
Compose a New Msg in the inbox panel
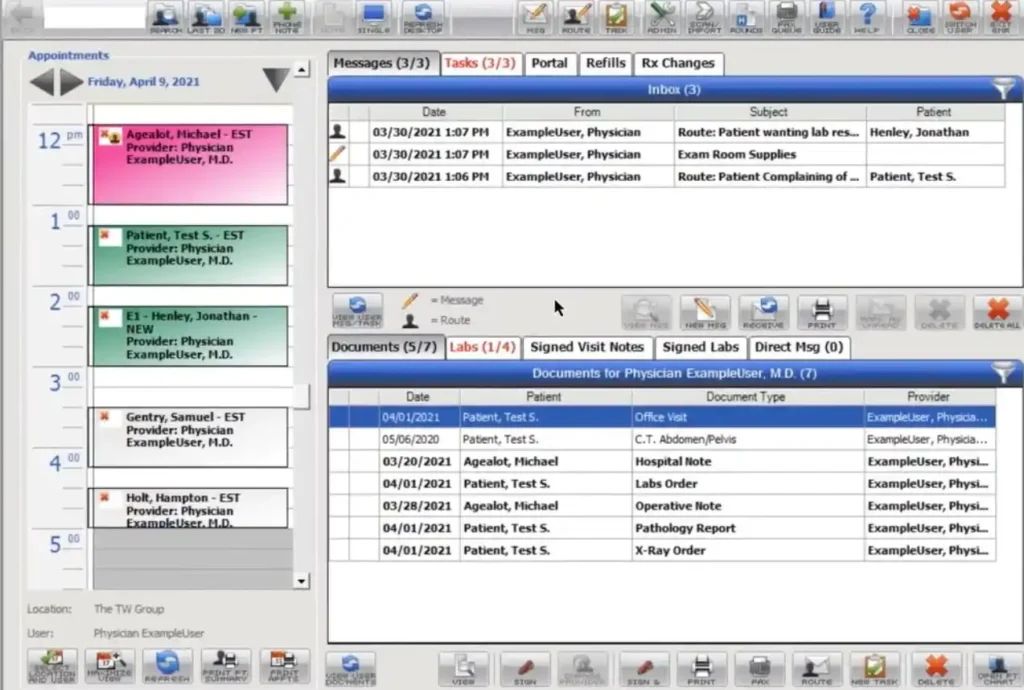pyautogui.click(x=705, y=312)
